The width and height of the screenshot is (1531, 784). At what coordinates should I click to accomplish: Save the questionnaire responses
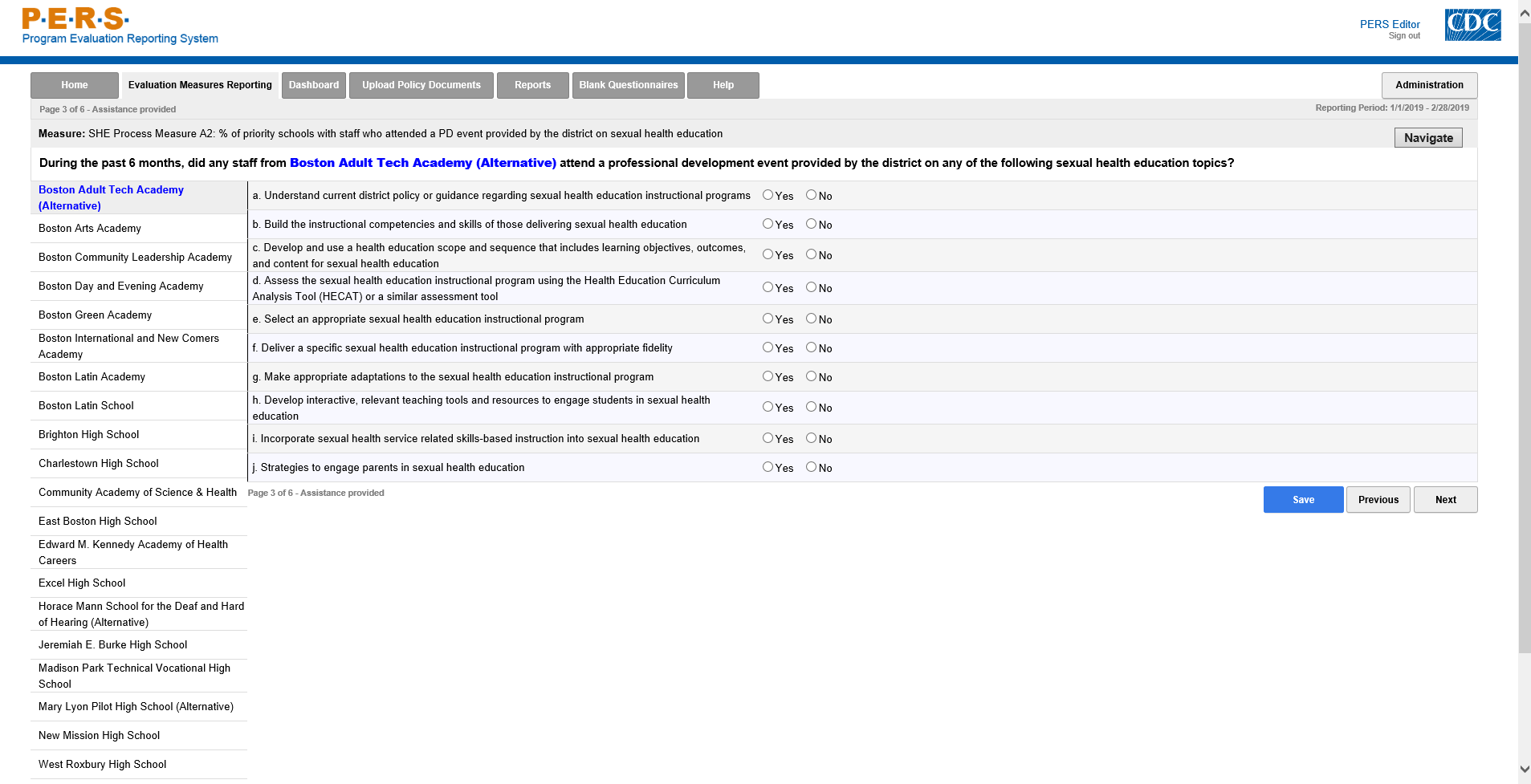1303,500
